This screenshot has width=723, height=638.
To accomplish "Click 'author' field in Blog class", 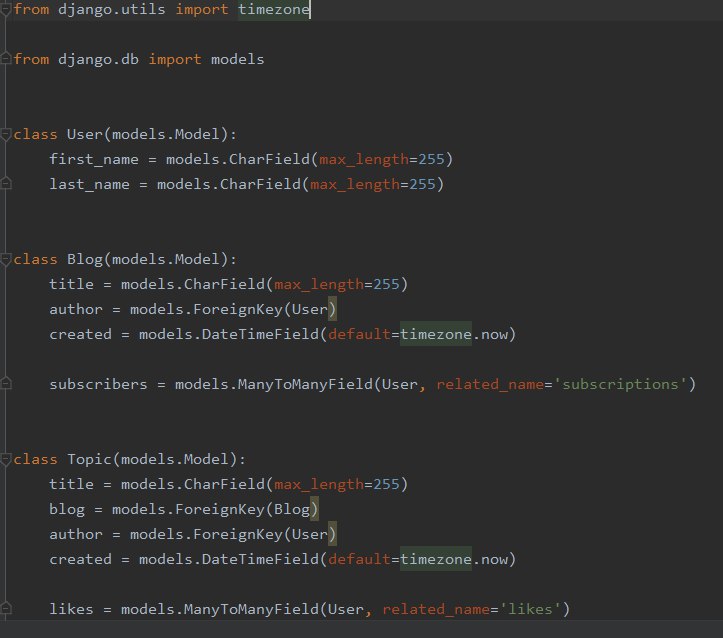I will [x=76, y=309].
